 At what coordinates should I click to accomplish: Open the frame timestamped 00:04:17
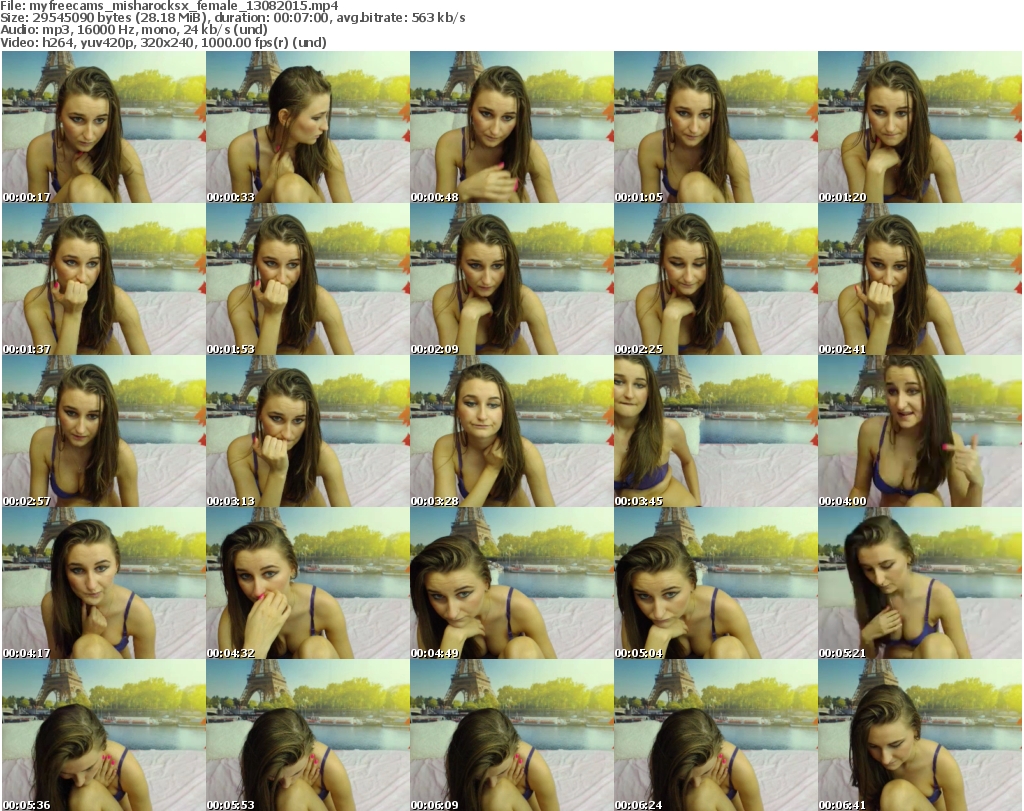coord(104,583)
